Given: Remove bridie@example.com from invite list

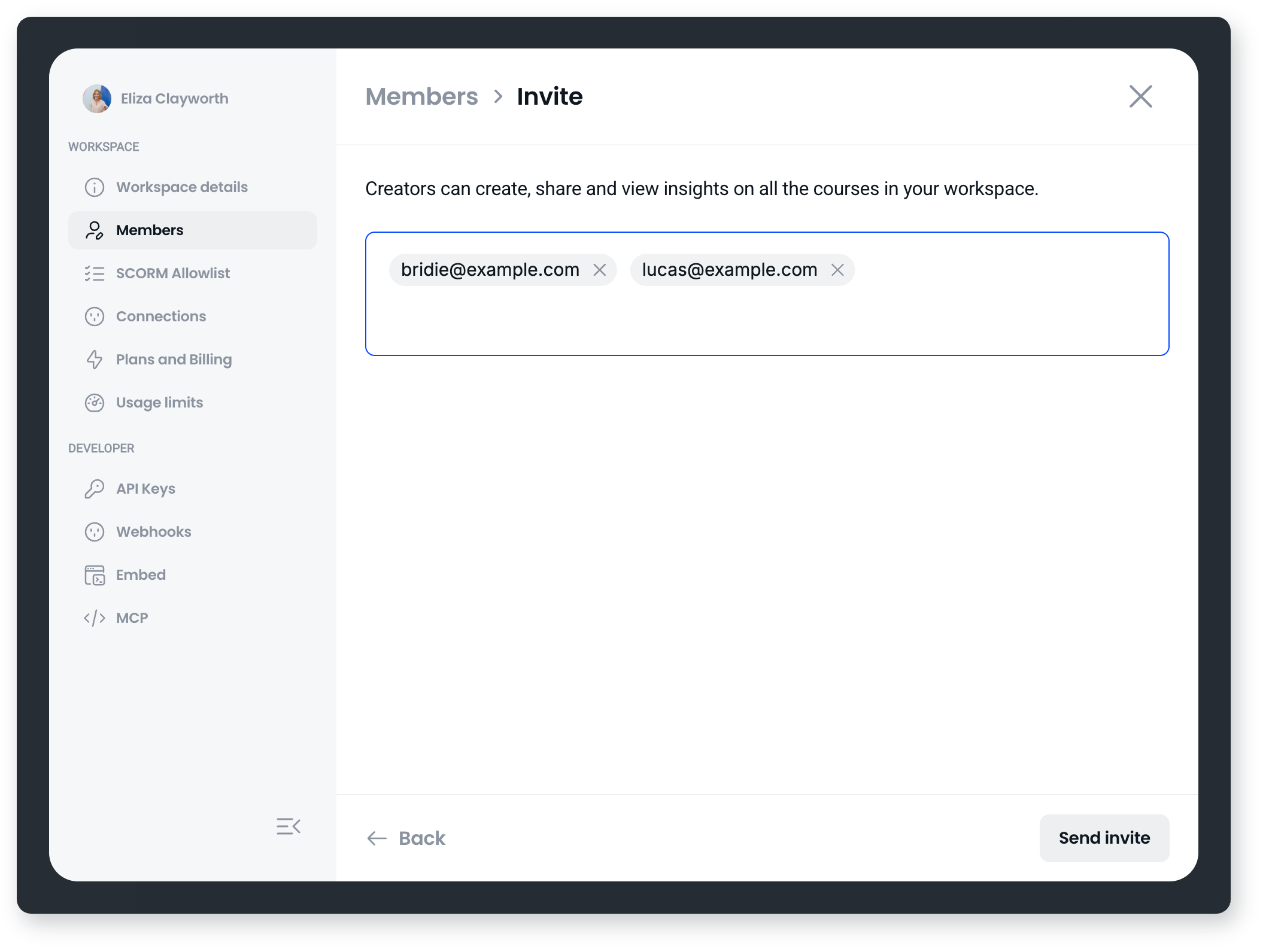Looking at the screenshot, I should tap(600, 270).
